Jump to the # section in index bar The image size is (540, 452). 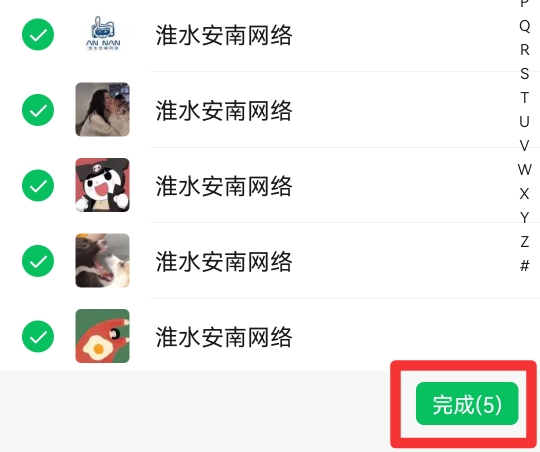click(525, 266)
